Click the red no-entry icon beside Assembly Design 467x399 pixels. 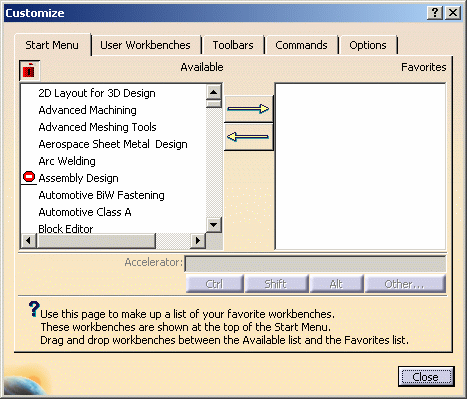tap(29, 177)
